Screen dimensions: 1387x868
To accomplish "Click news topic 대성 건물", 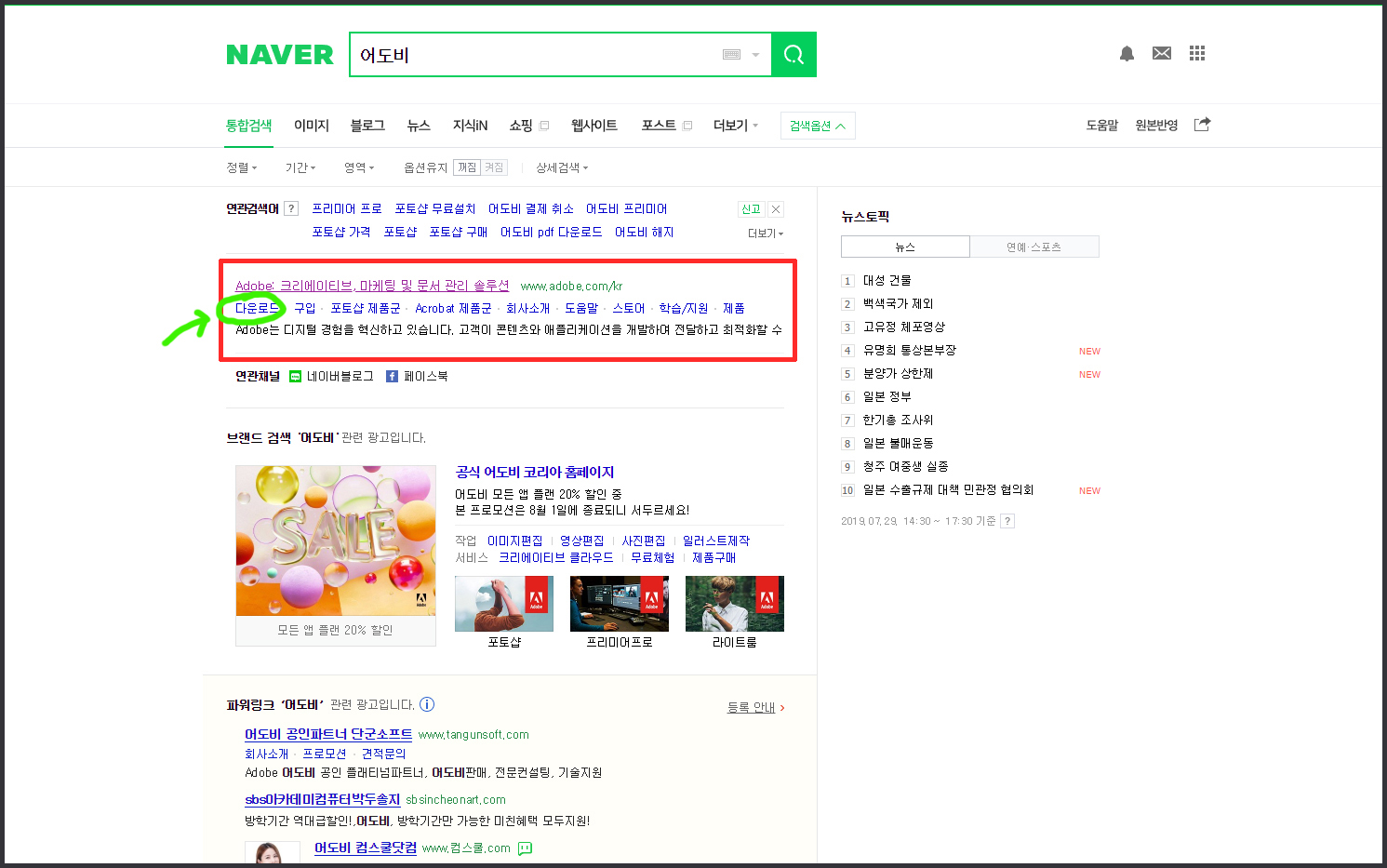I will point(887,280).
